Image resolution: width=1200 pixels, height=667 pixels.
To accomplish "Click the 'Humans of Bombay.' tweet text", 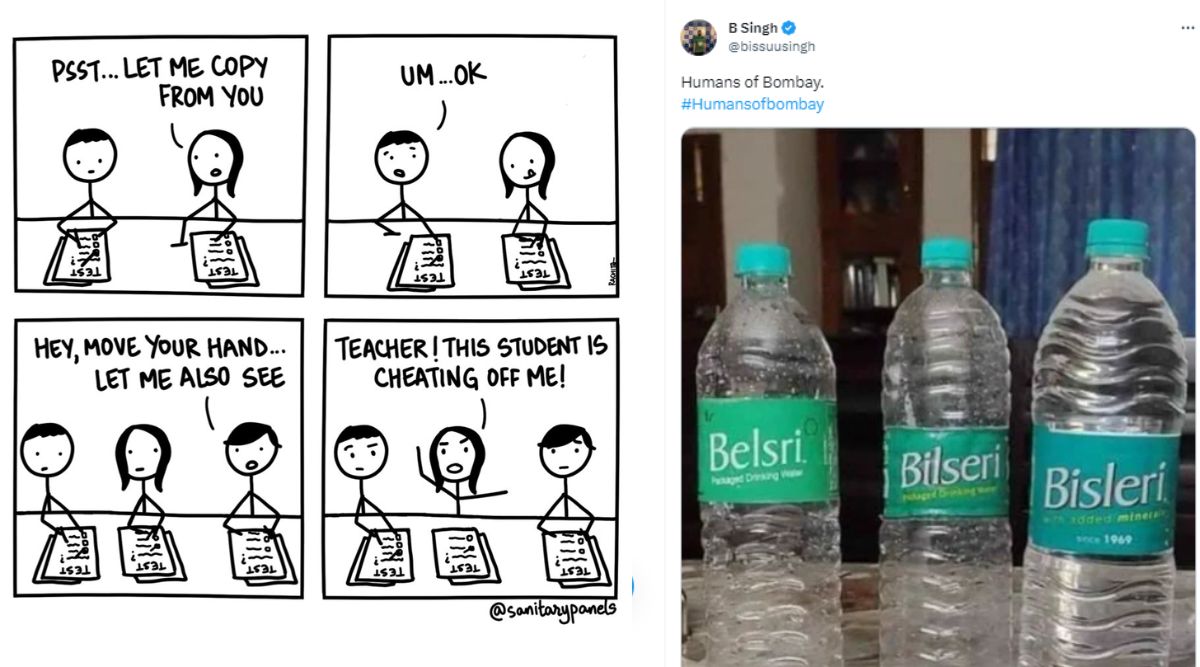I will click(x=739, y=83).
